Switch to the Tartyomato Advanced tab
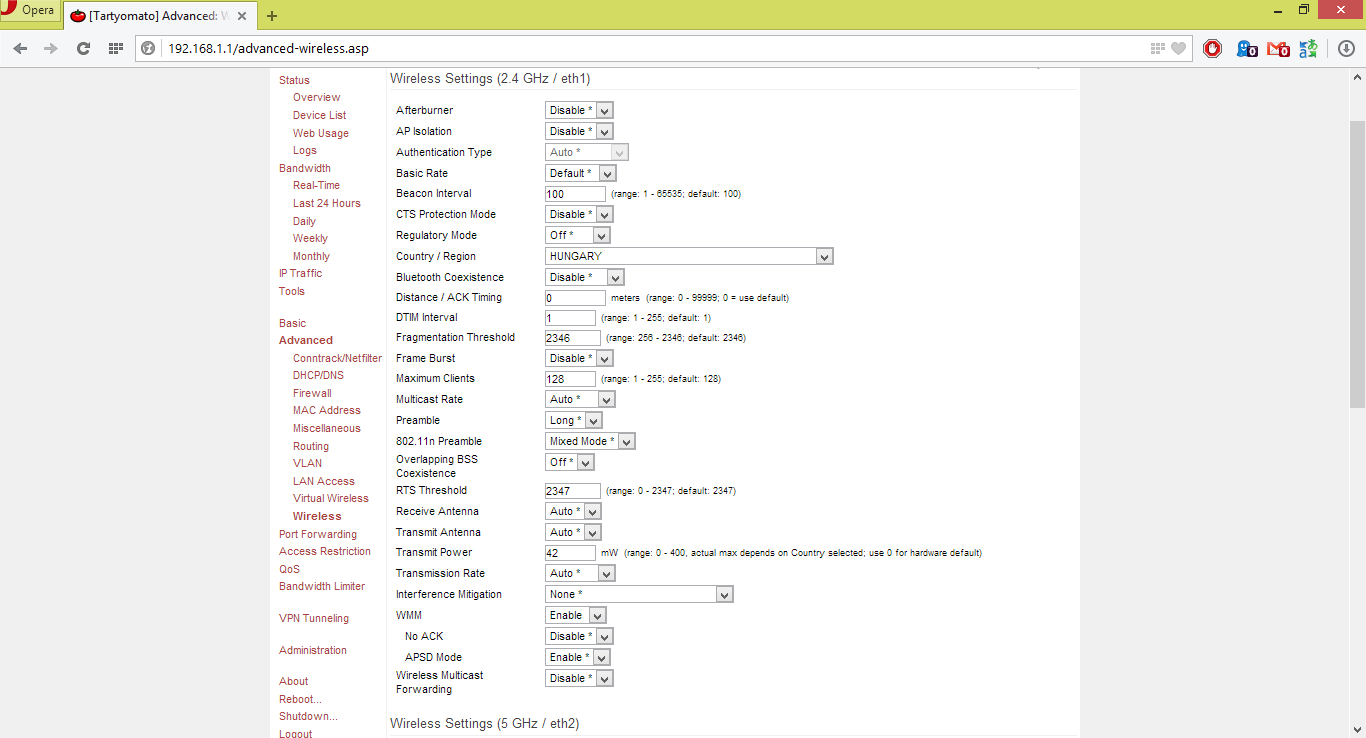 (x=161, y=15)
